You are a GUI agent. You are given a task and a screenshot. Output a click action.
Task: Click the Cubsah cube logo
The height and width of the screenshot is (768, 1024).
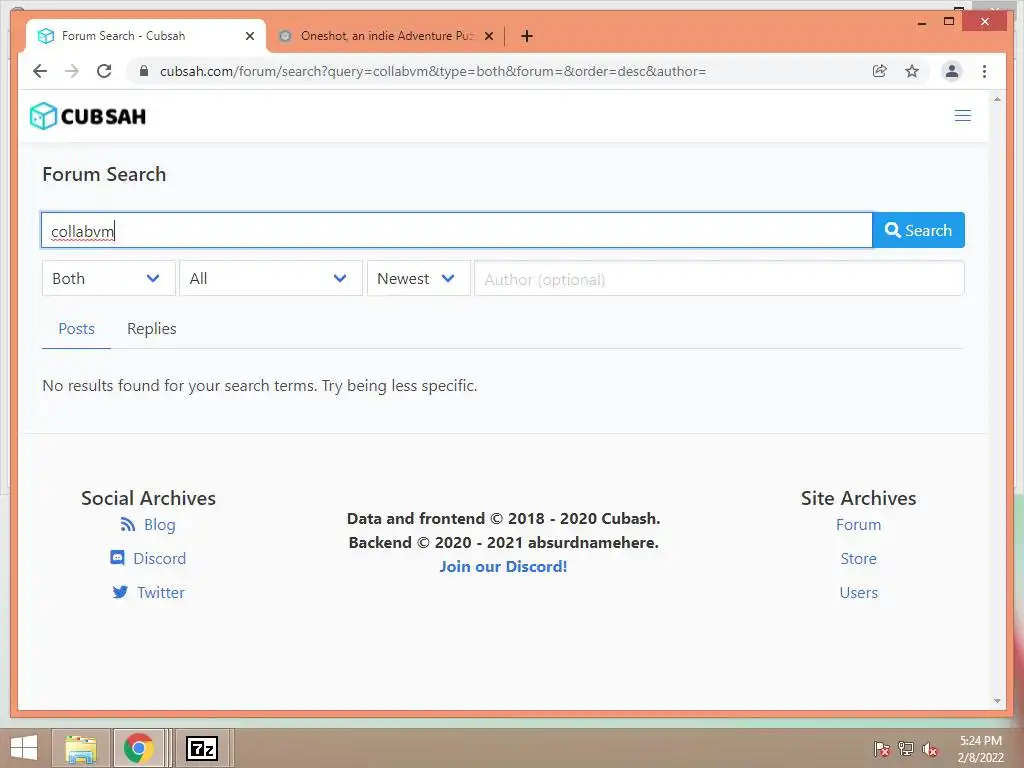44,116
